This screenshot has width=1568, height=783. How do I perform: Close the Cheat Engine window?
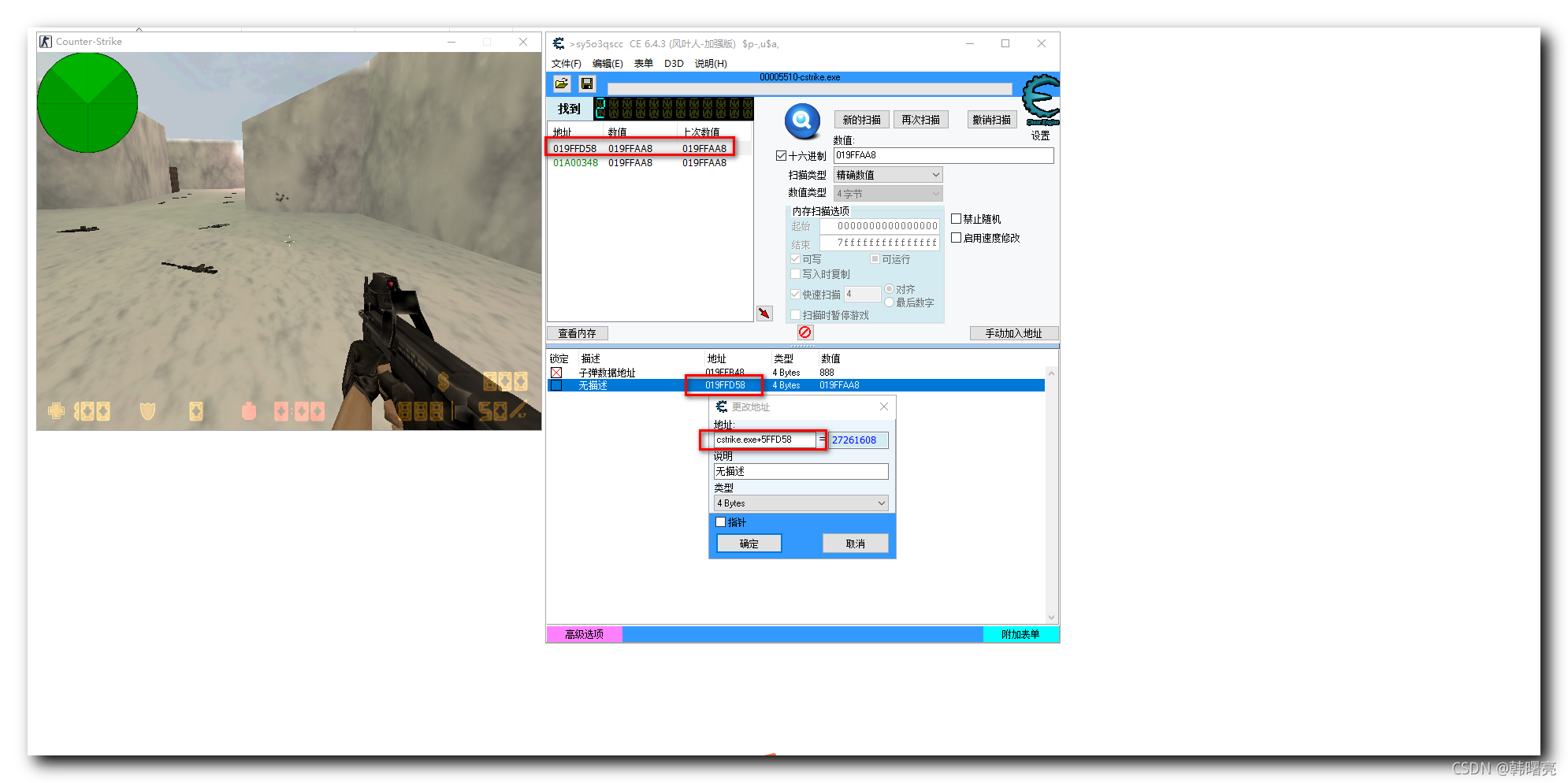tap(1042, 43)
